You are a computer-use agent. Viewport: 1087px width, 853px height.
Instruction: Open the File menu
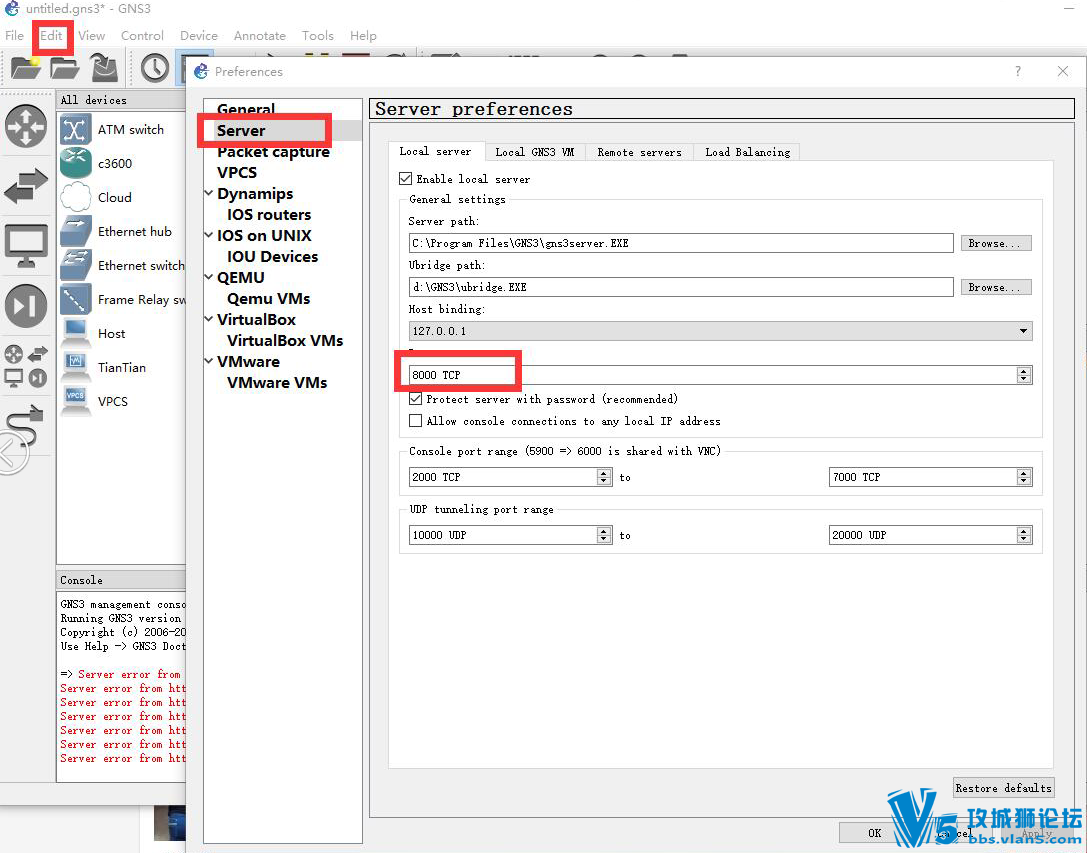15,35
